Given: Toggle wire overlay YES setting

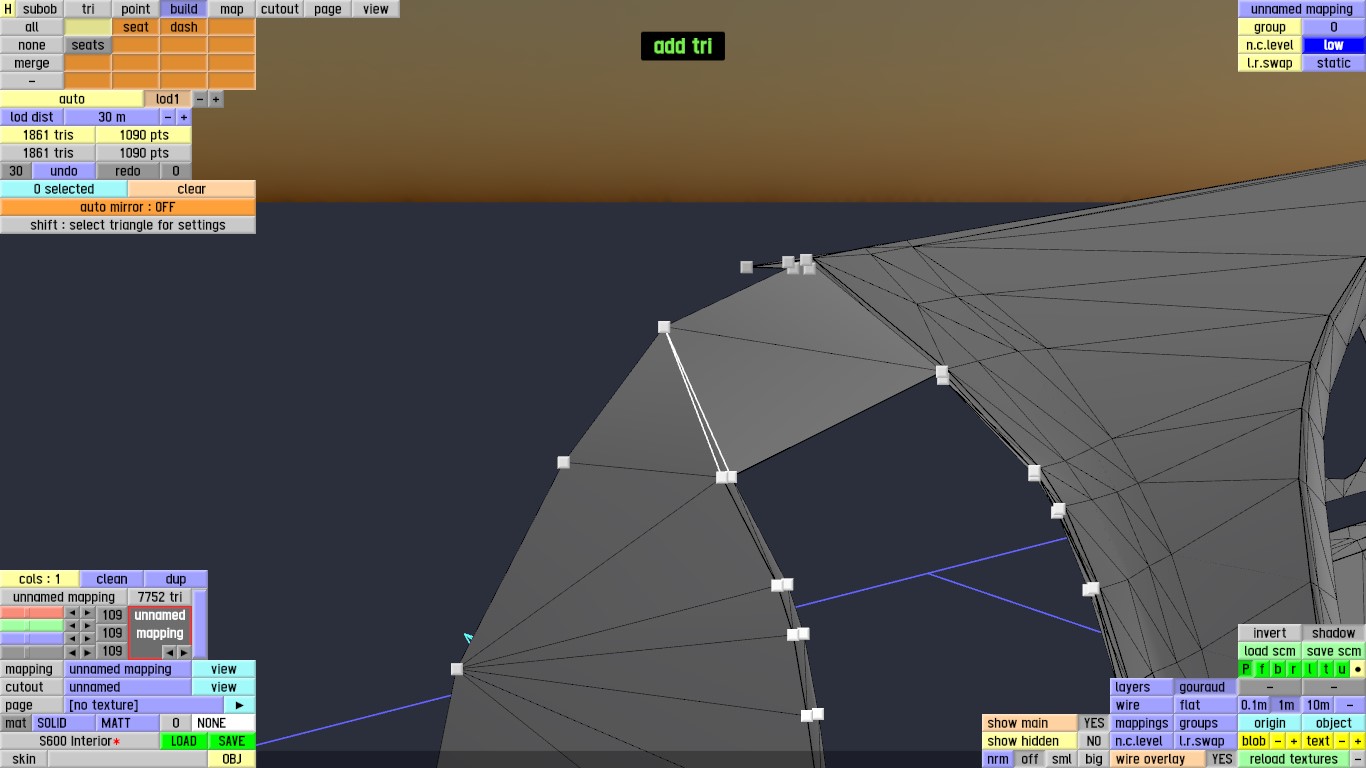Looking at the screenshot, I should click(x=1222, y=759).
